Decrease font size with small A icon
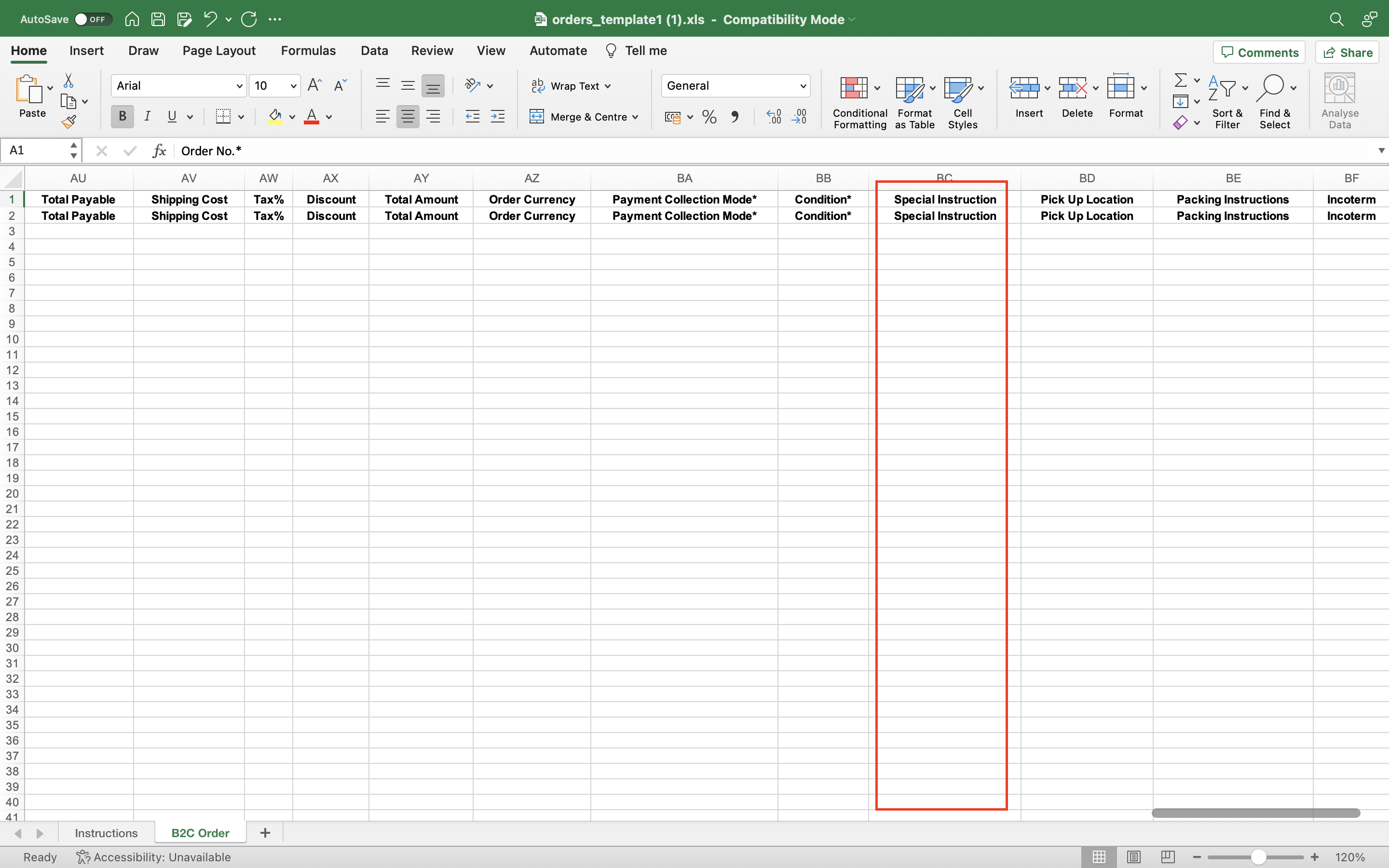1389x868 pixels. click(340, 85)
